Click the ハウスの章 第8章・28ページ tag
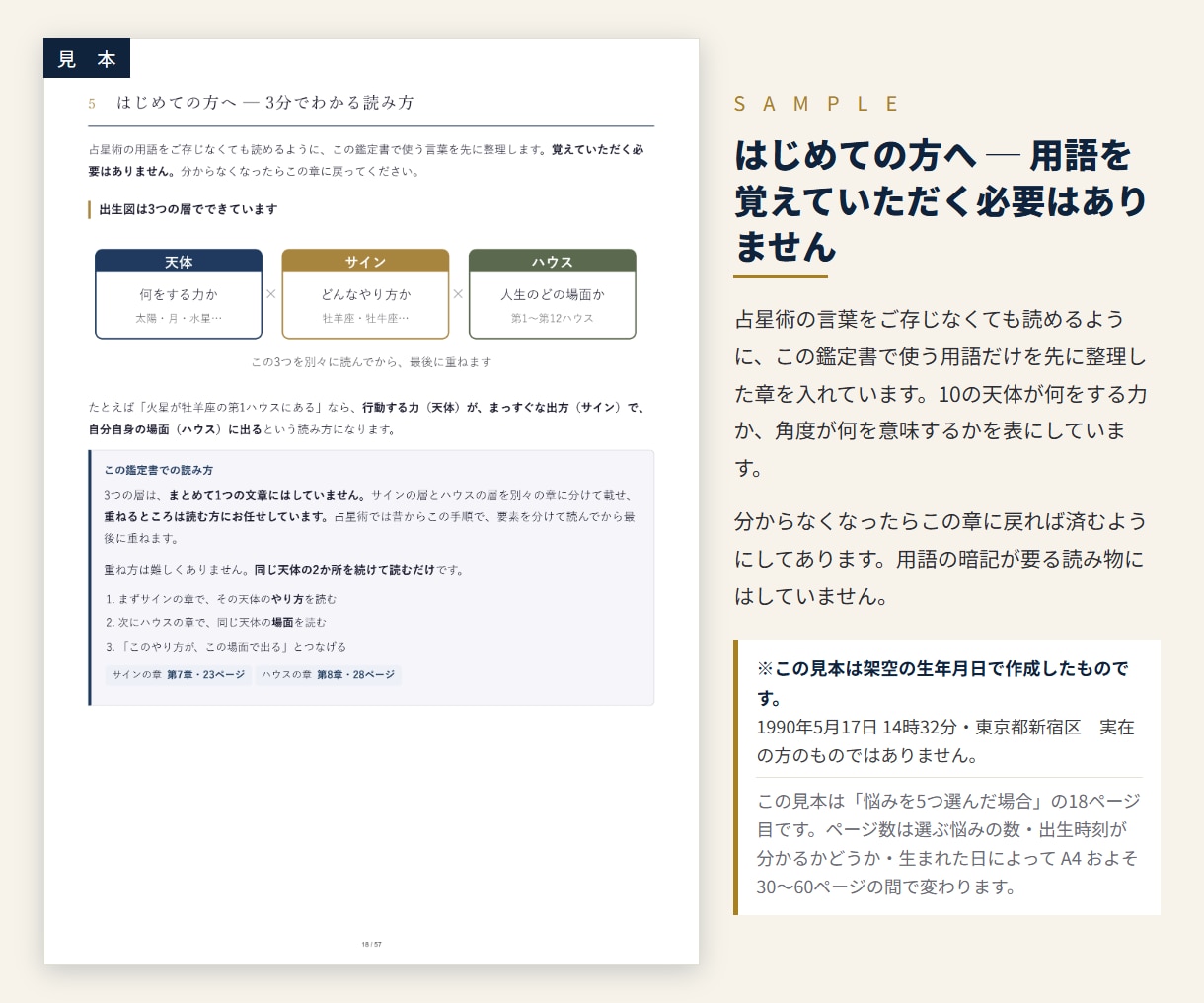 [329, 675]
